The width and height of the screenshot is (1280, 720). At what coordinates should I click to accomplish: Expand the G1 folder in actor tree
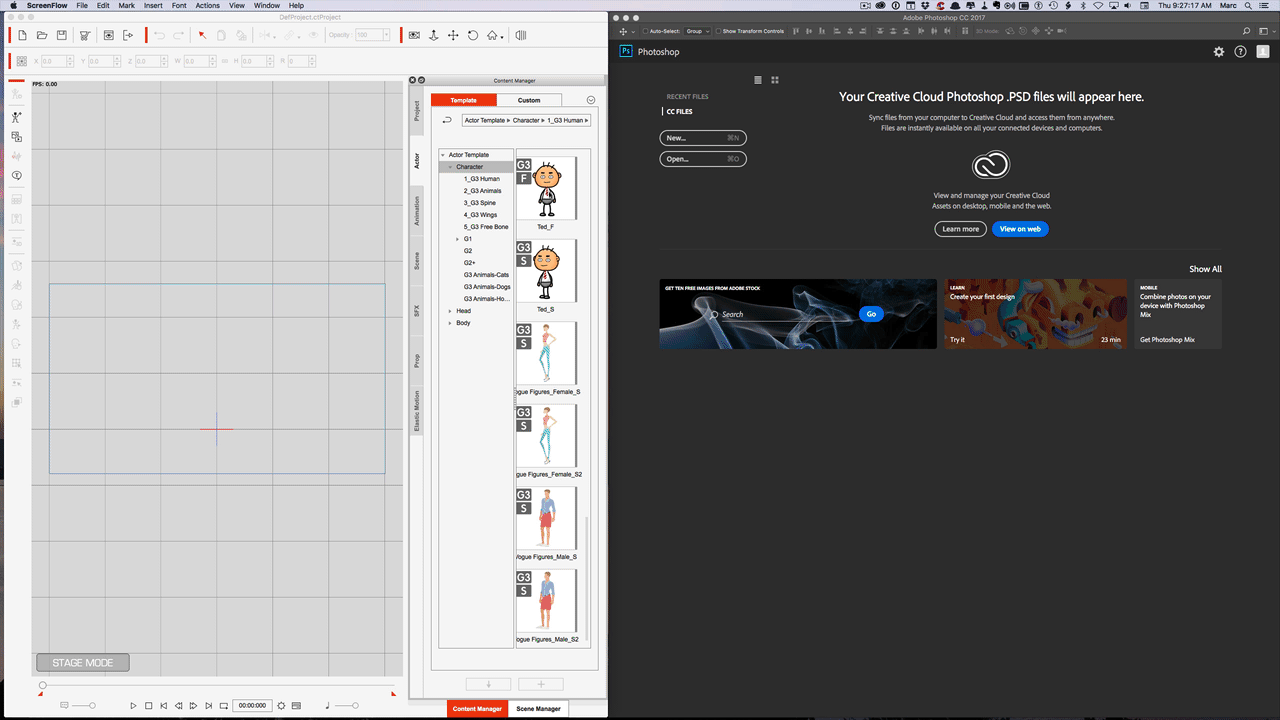pos(457,239)
